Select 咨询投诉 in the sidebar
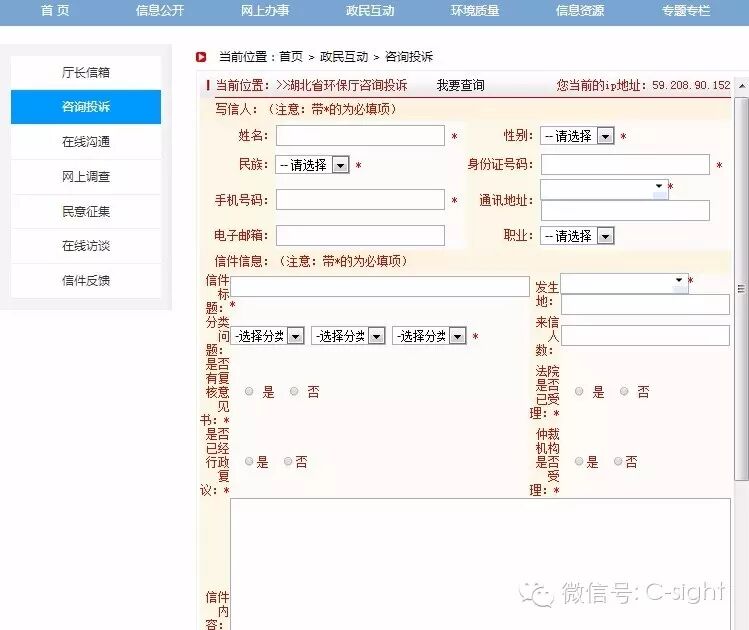 pos(86,107)
